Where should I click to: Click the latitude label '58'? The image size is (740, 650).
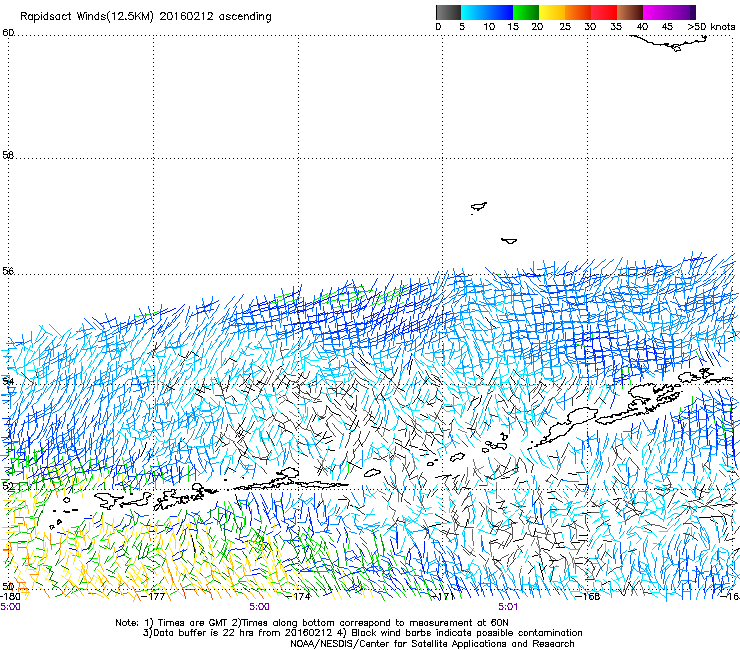click(8, 155)
